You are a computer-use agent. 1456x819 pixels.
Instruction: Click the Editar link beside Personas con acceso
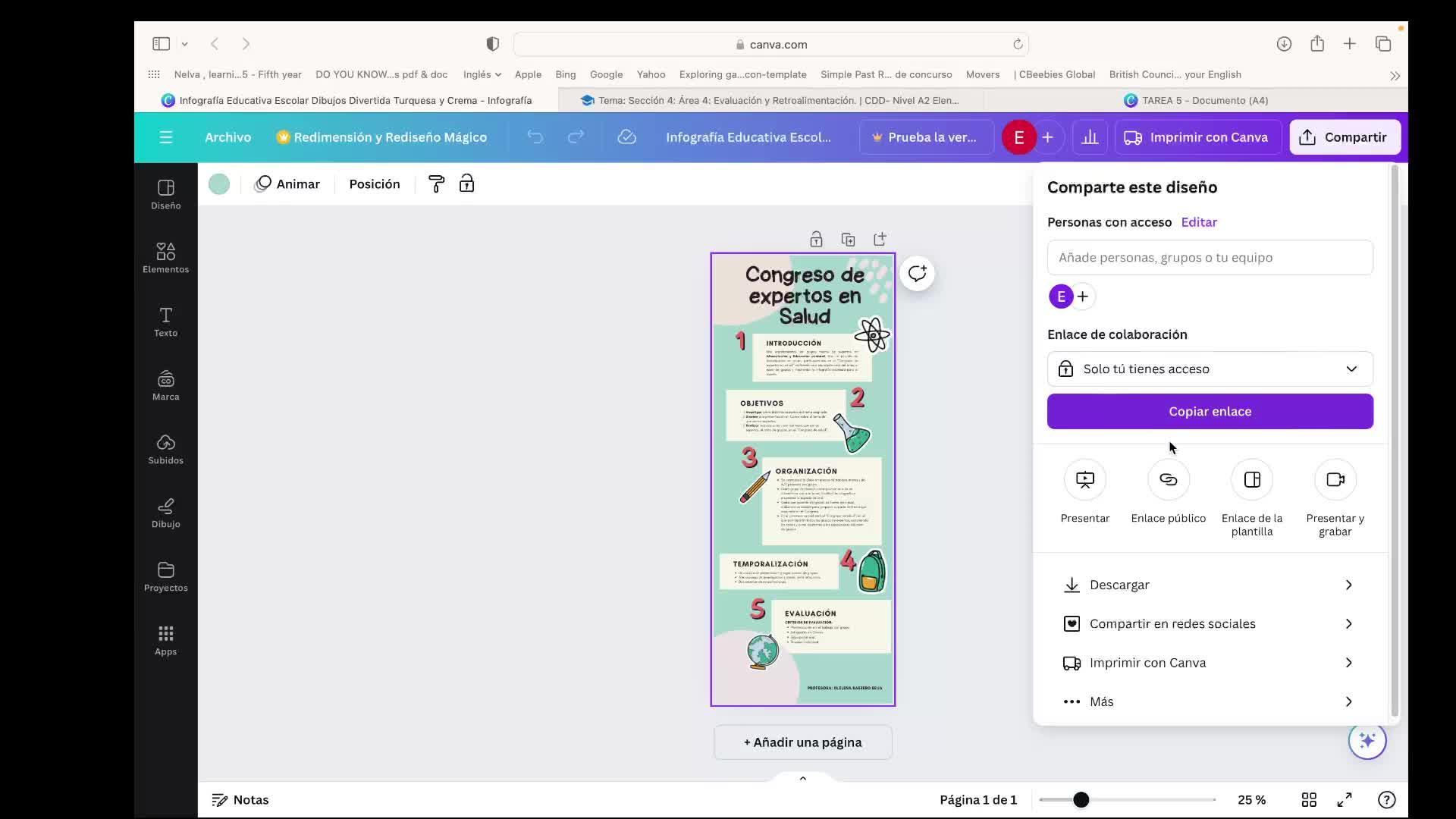1198,222
